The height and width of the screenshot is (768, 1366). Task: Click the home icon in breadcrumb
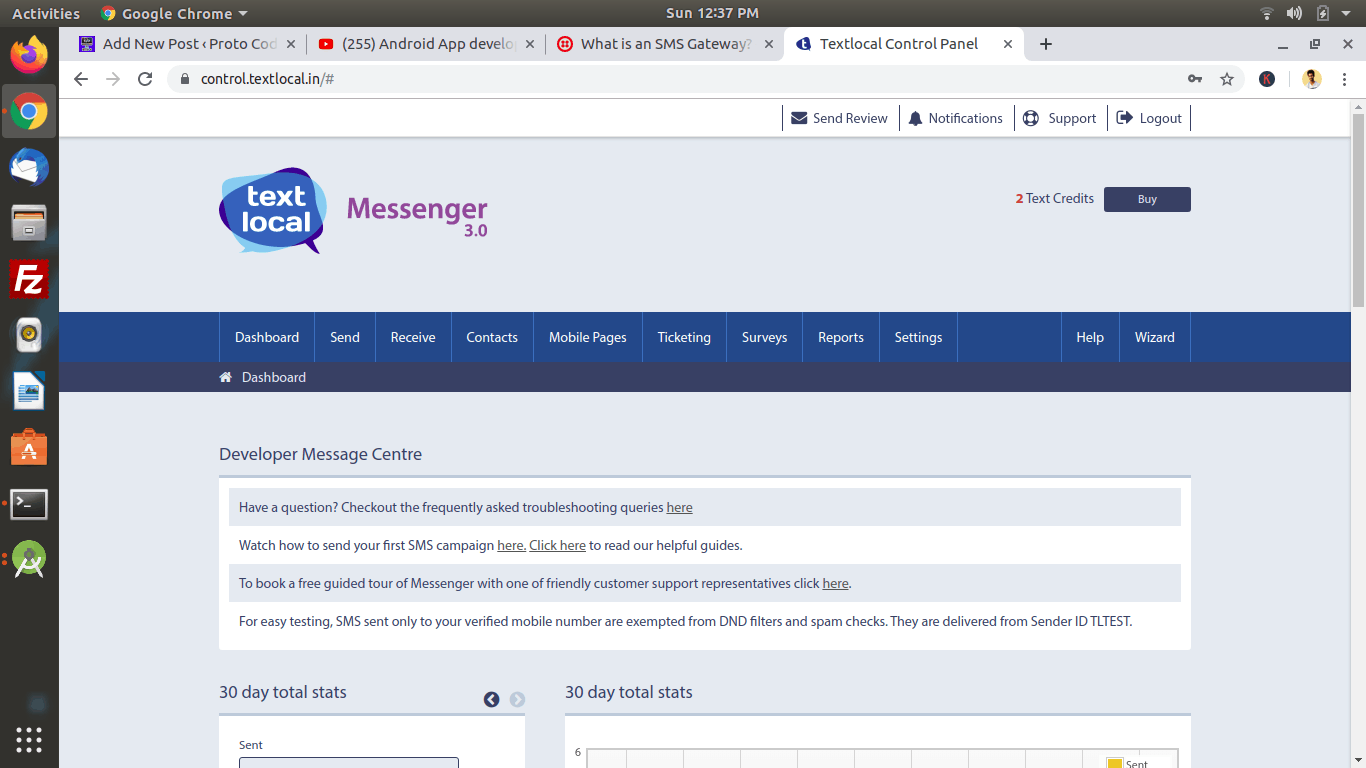click(x=226, y=377)
